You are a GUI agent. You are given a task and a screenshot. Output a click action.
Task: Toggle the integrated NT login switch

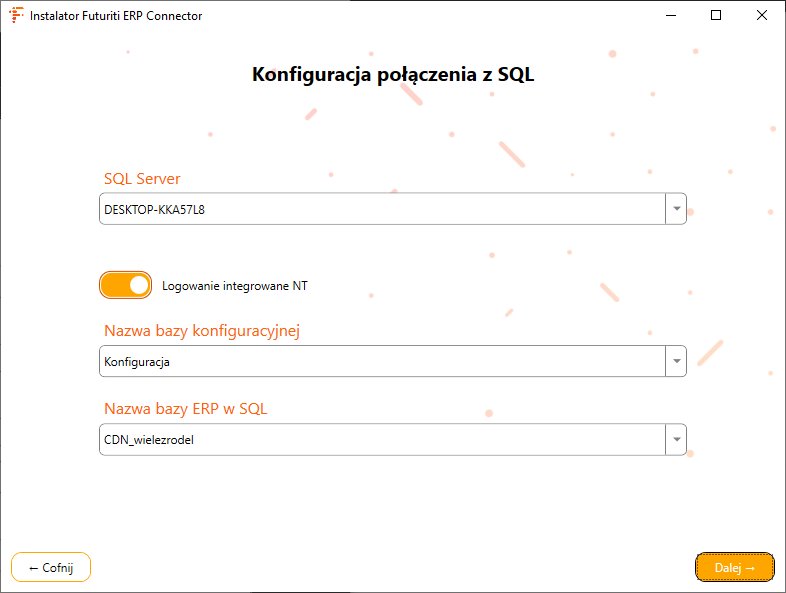pyautogui.click(x=126, y=285)
